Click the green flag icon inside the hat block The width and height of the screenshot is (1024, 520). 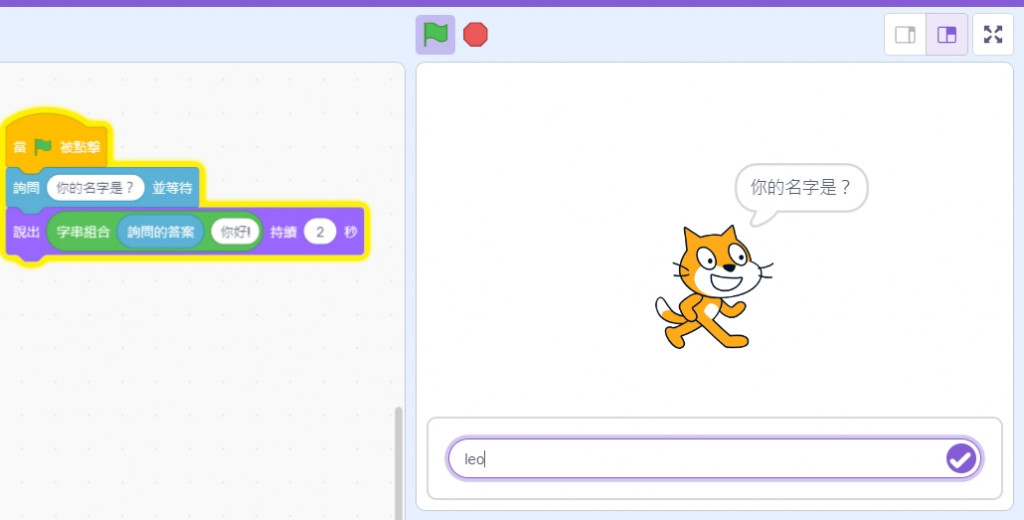click(x=43, y=146)
